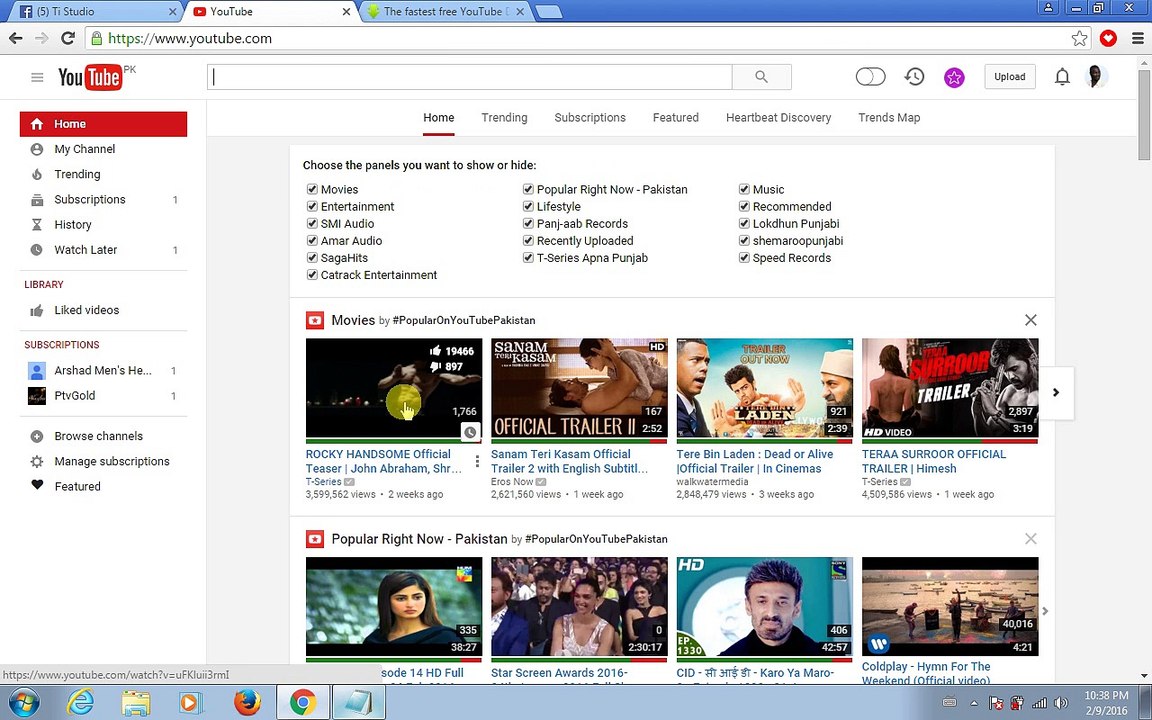This screenshot has width=1152, height=720.
Task: Uncheck the SMI Audio checkbox
Action: 312,223
